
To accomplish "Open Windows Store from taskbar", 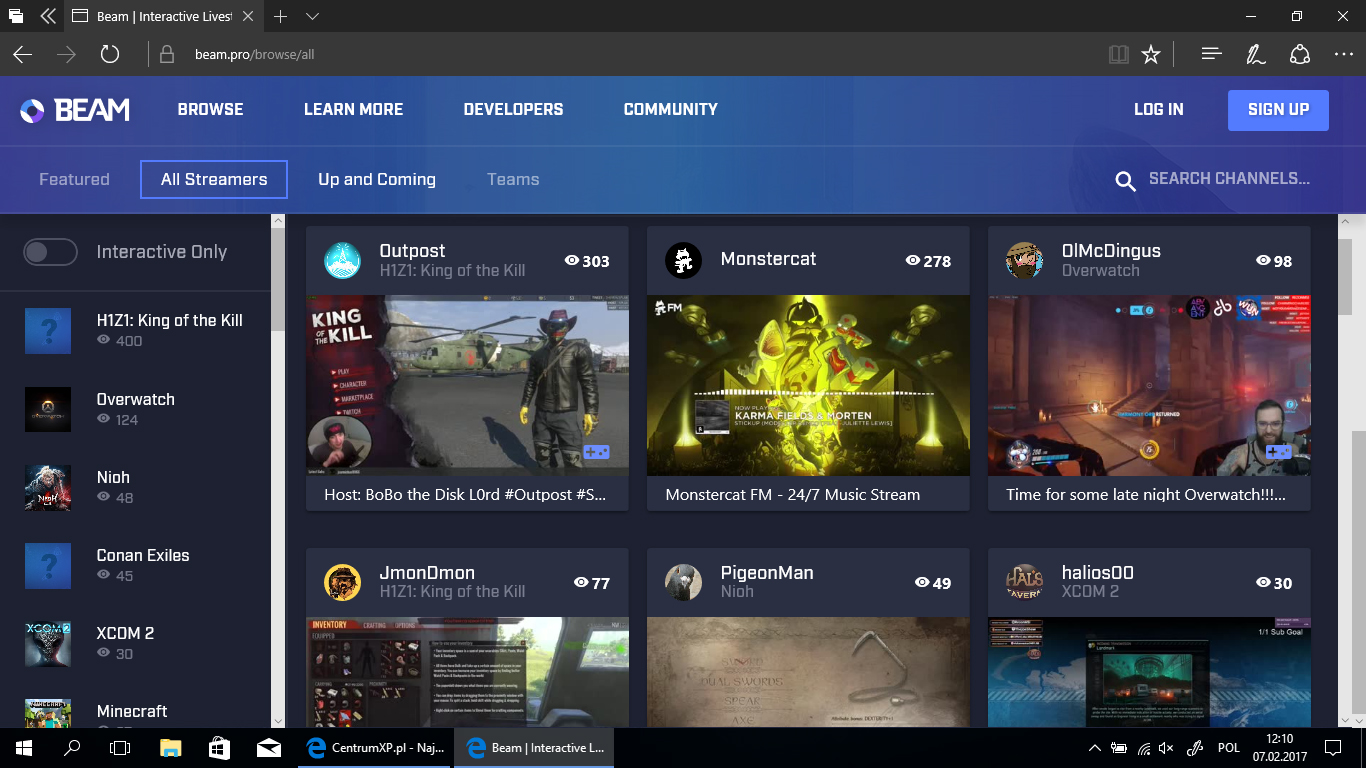I will pos(219,747).
